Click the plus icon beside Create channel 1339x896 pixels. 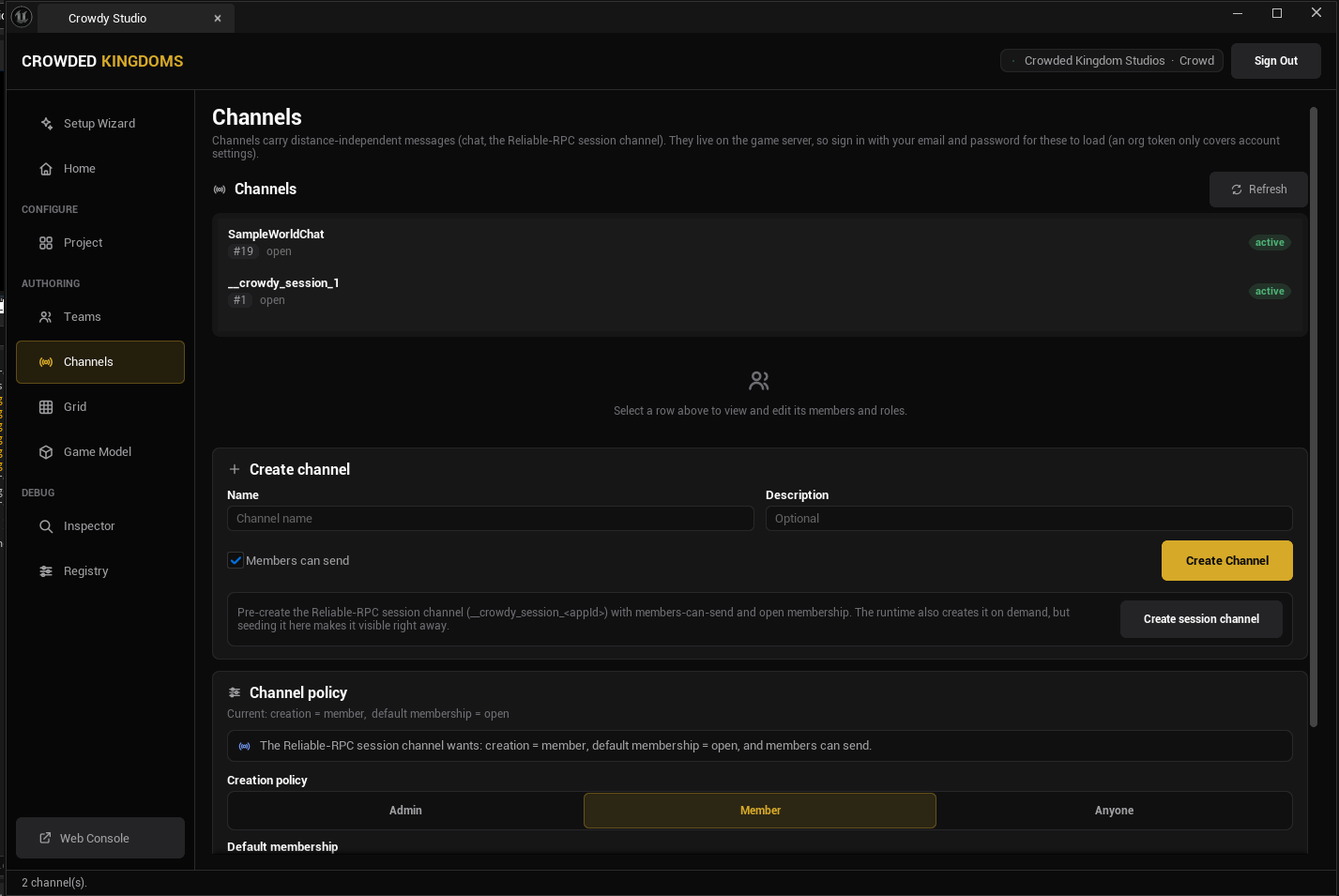(235, 469)
